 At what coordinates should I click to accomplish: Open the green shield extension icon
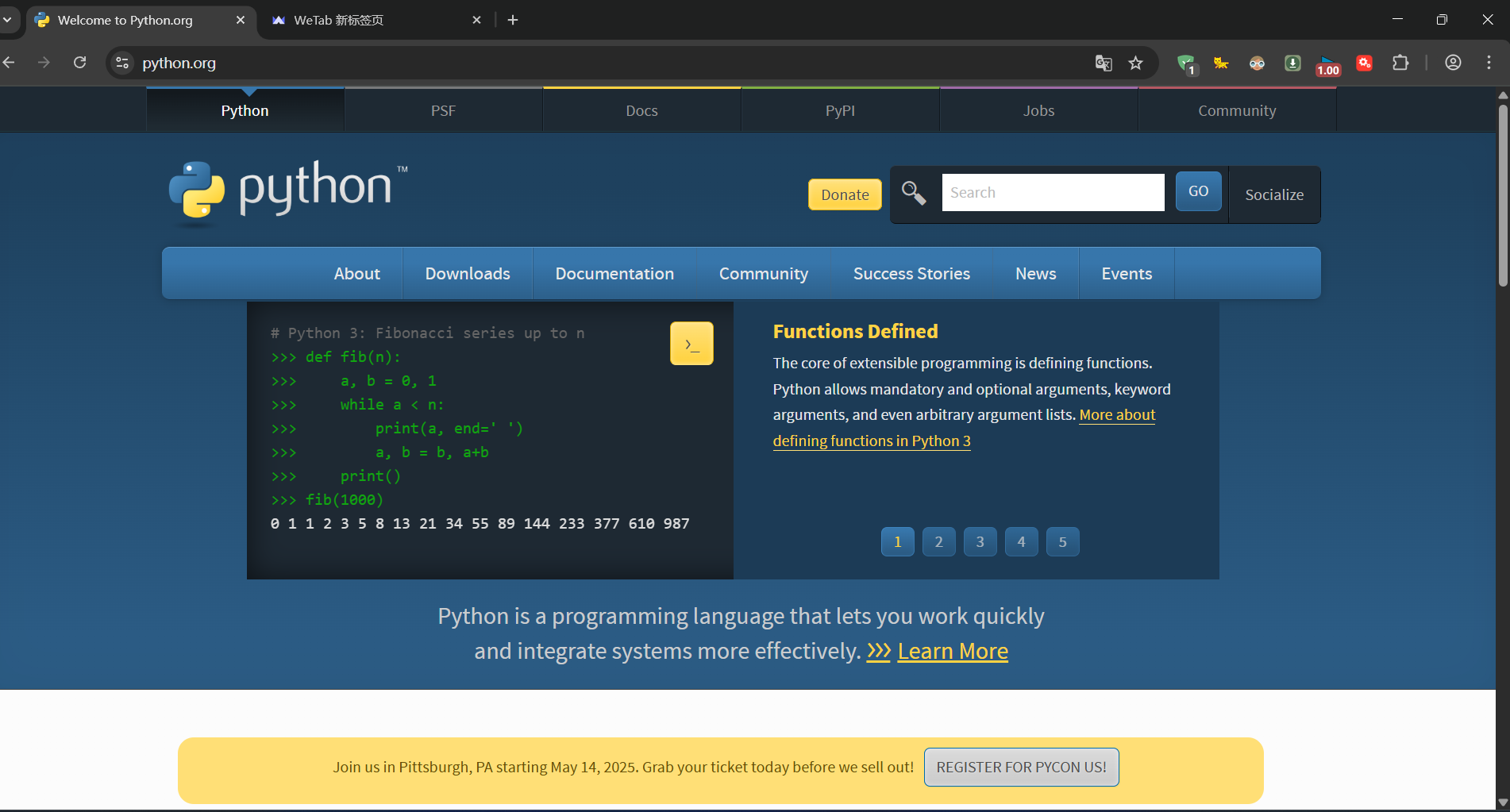(1186, 63)
